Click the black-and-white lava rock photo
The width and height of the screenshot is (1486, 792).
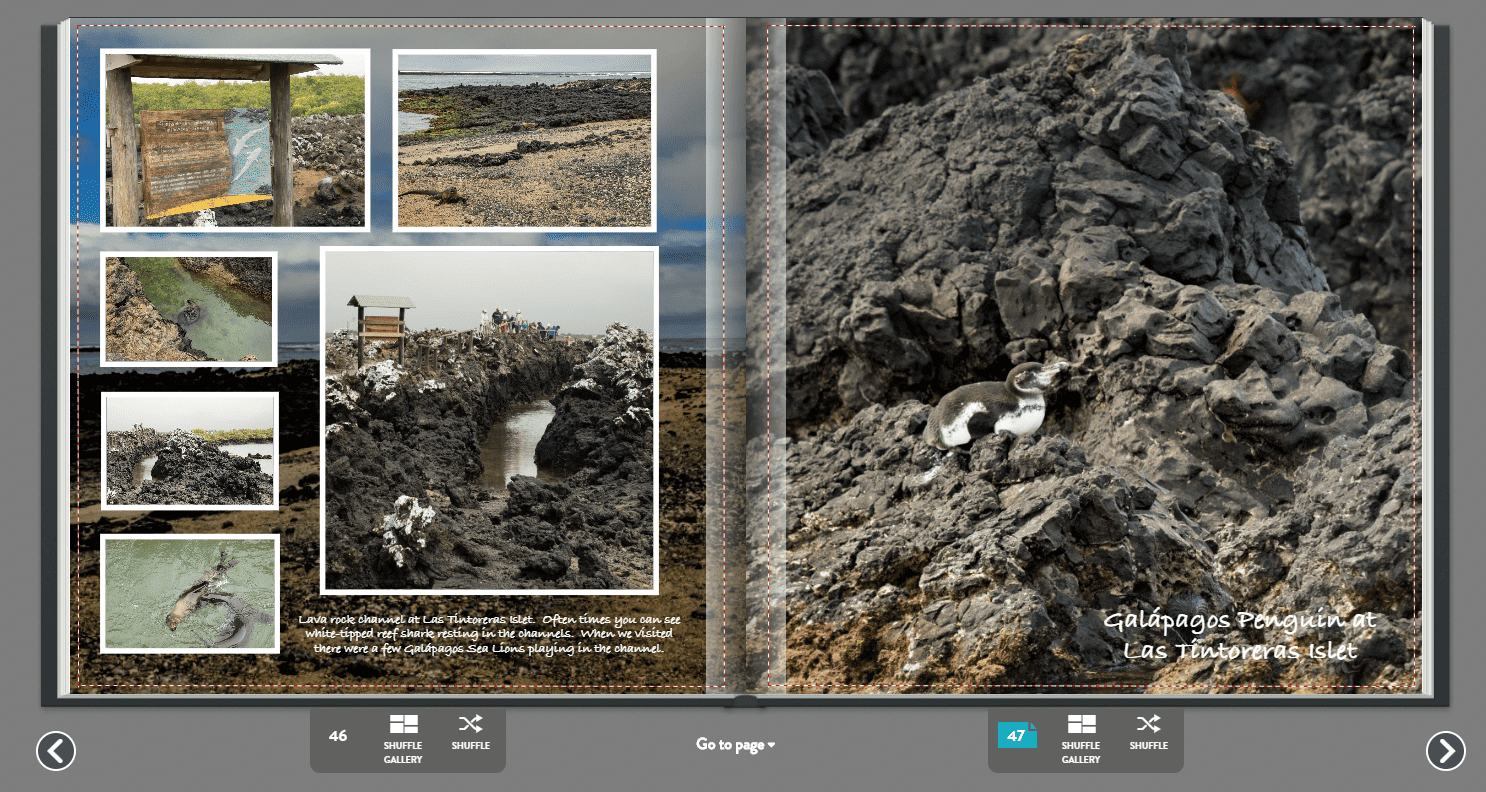[189, 450]
